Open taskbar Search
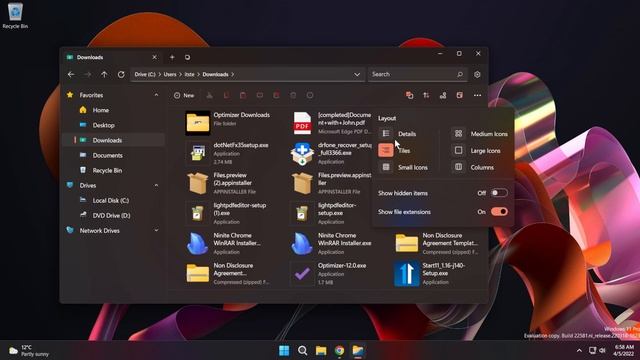640x360 pixels. click(302, 350)
